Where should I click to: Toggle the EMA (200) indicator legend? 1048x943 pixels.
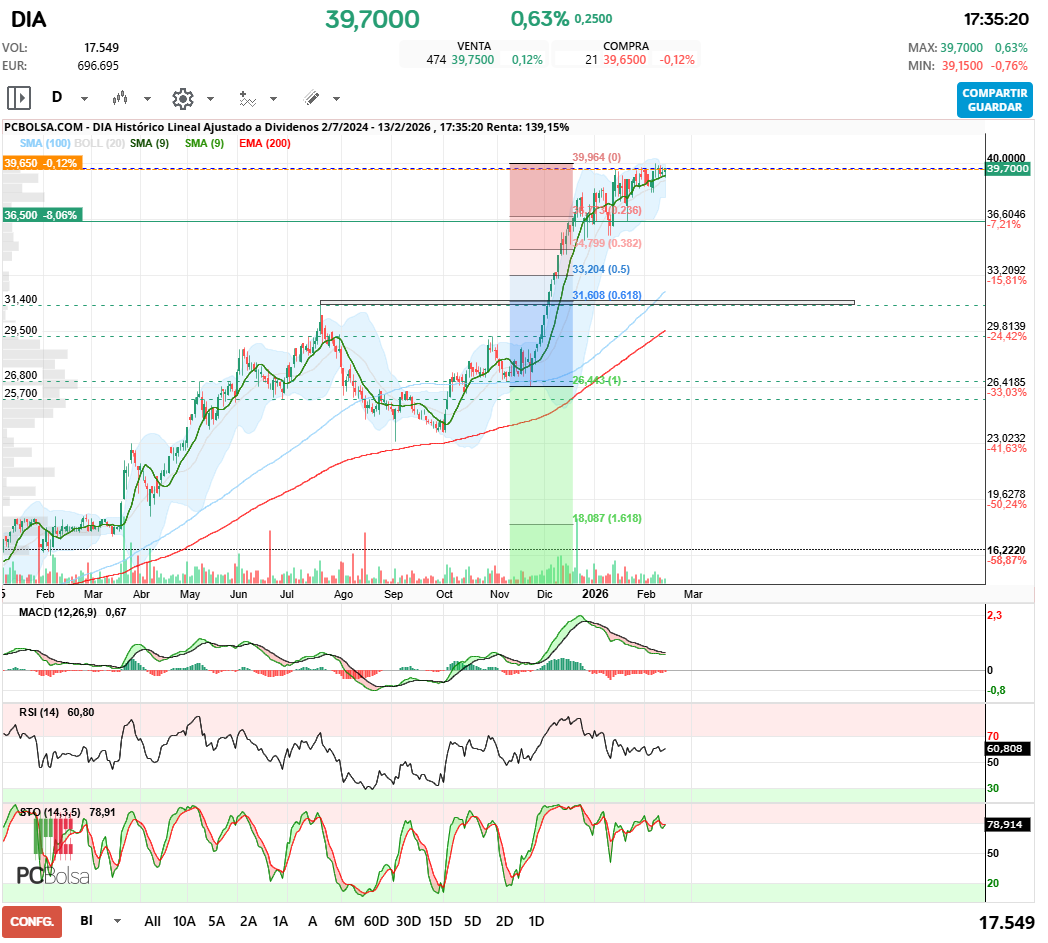click(265, 144)
